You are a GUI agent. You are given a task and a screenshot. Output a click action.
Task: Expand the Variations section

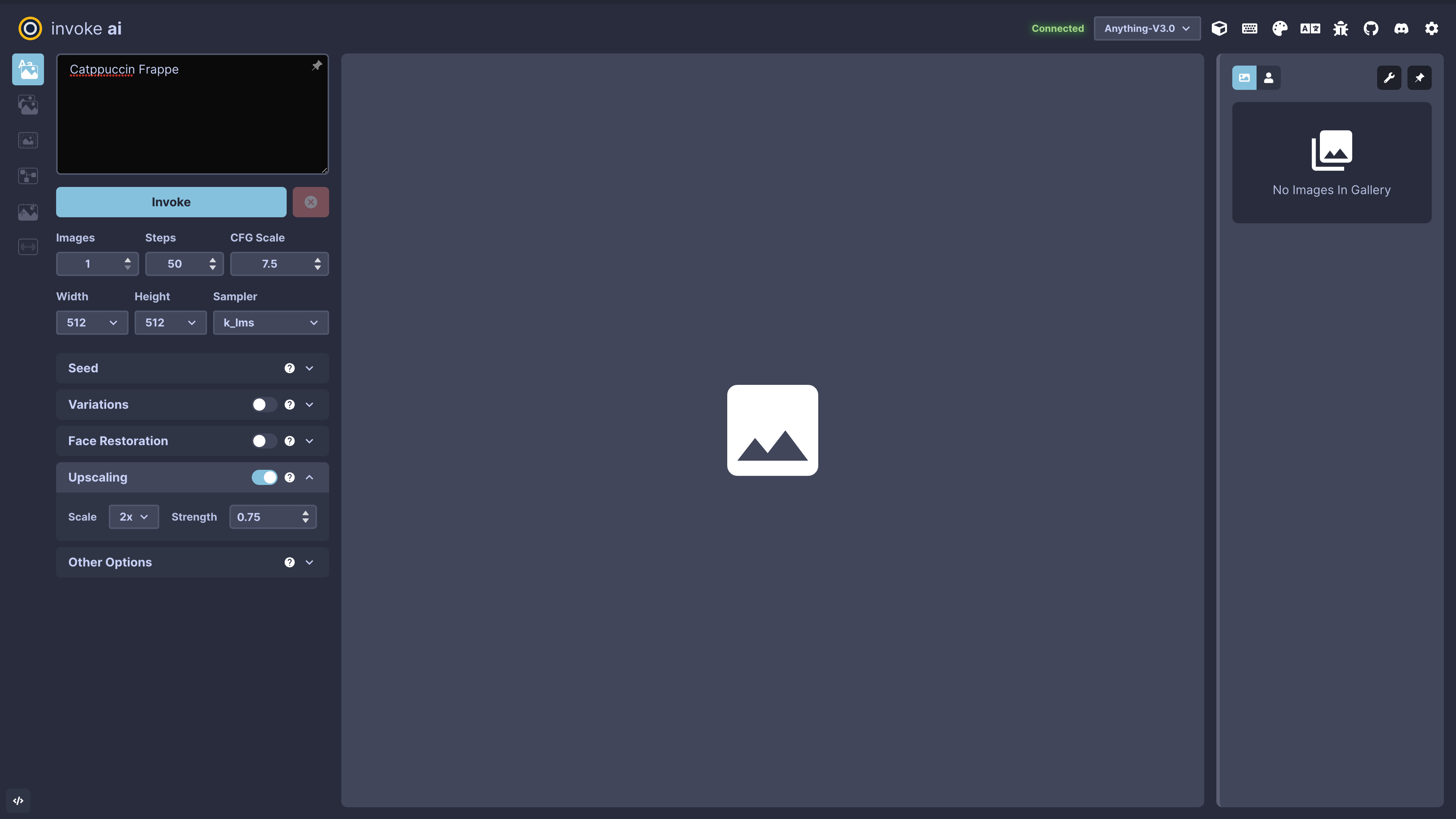coord(309,405)
